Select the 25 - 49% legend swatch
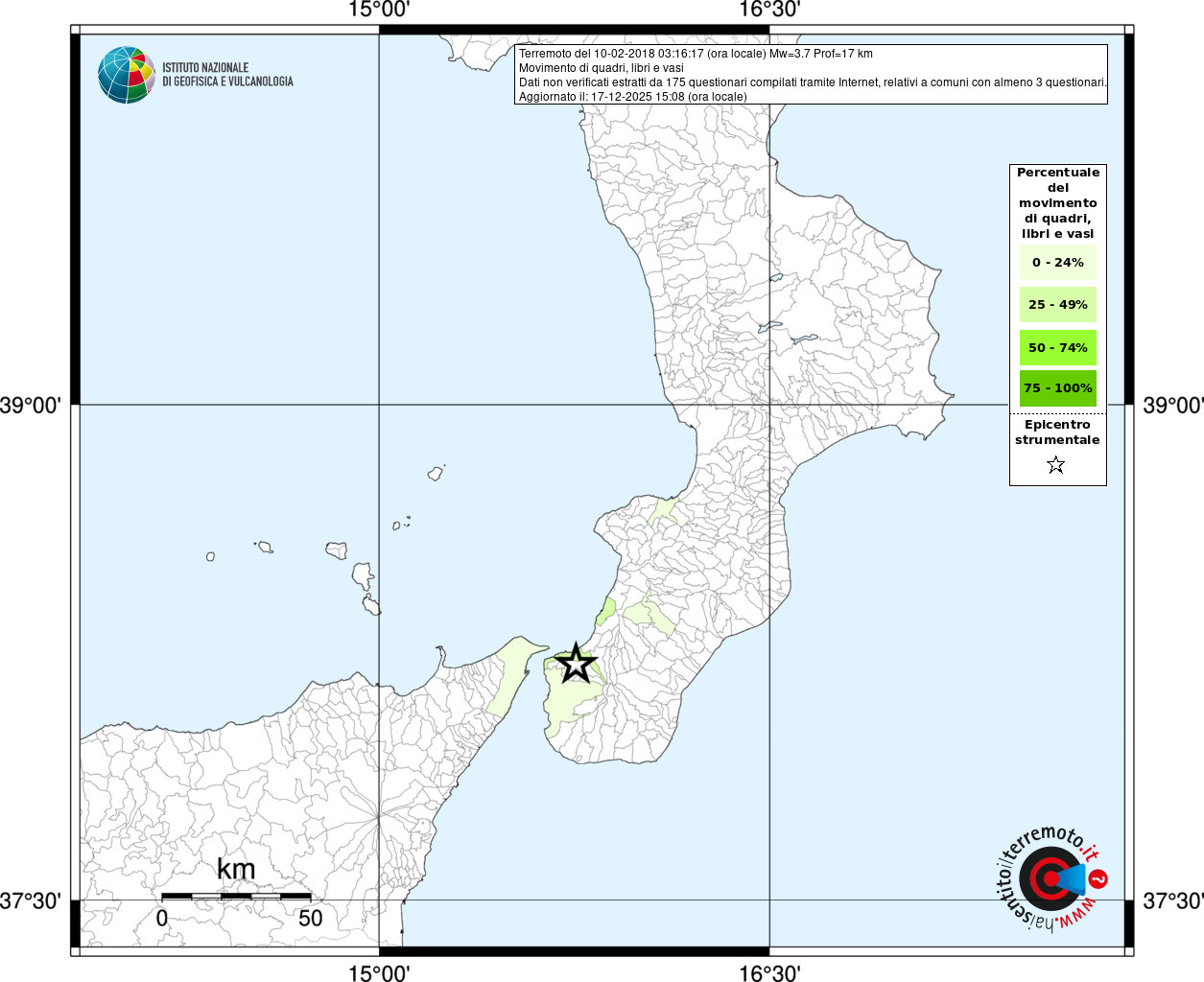The height and width of the screenshot is (982, 1204). 1057,304
